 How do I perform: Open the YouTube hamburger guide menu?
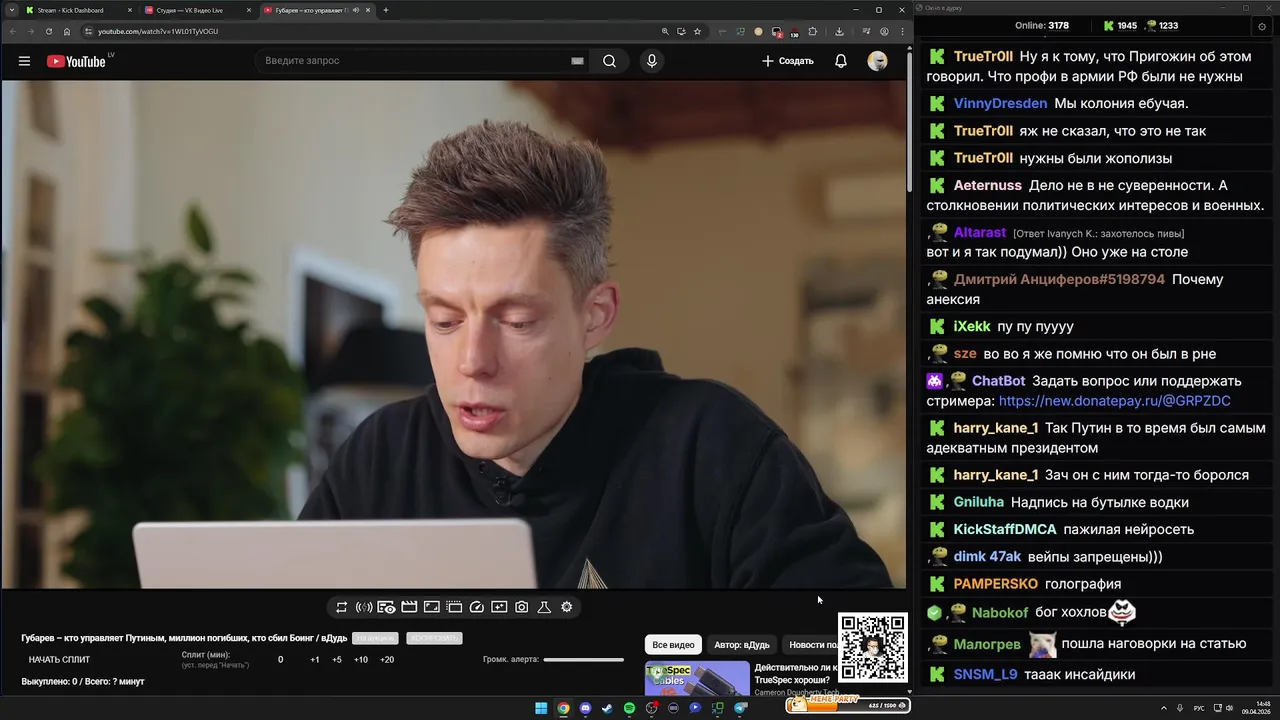click(24, 61)
